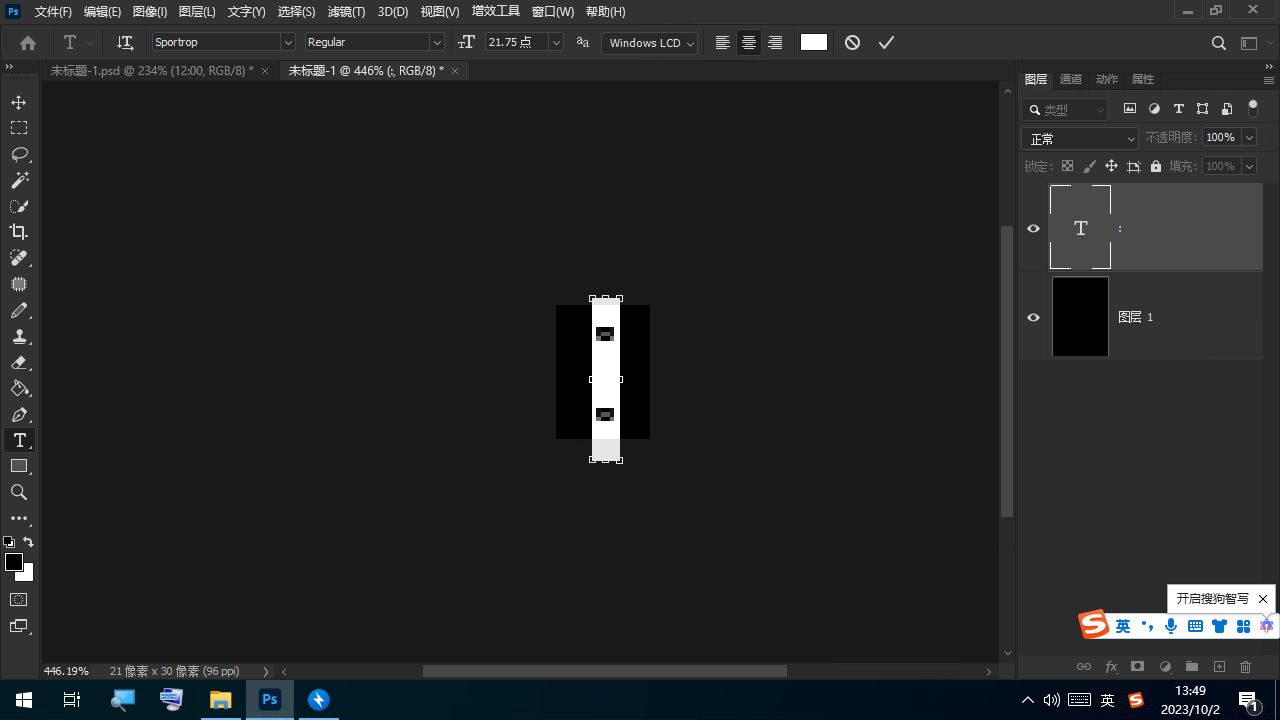Switch to the 未标题-1.psd document tab
1280x720 pixels.
pos(152,71)
